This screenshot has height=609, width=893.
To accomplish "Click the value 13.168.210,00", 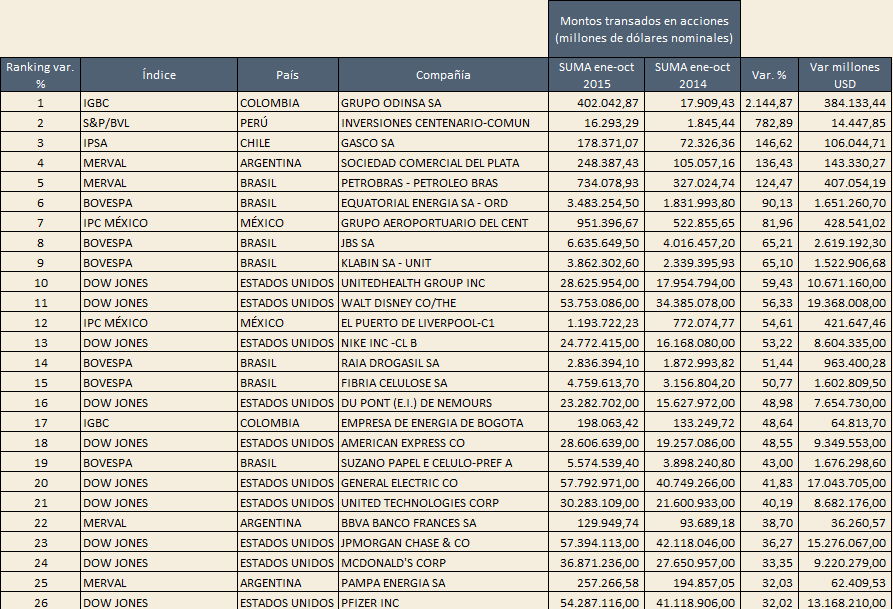I will click(x=845, y=602).
